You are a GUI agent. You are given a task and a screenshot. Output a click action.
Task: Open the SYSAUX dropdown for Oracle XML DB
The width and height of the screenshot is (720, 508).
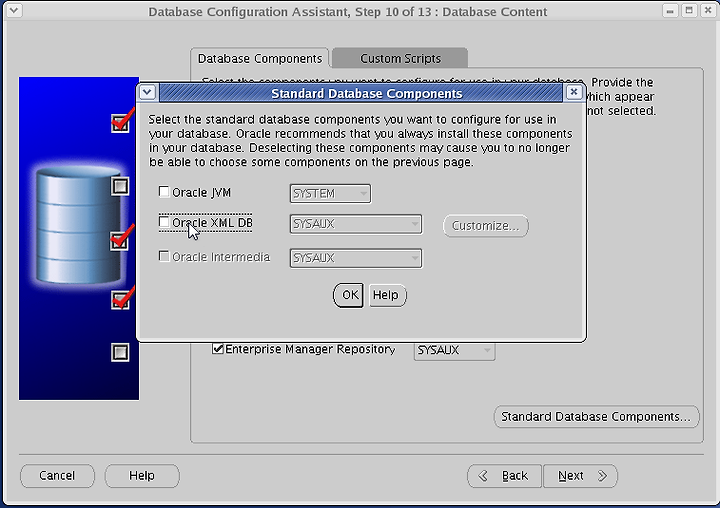(356, 224)
